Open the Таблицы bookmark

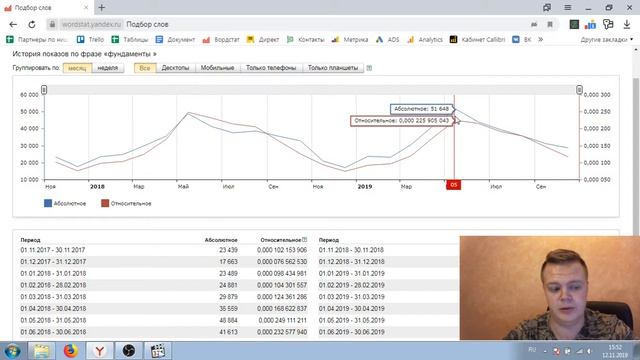click(x=130, y=40)
